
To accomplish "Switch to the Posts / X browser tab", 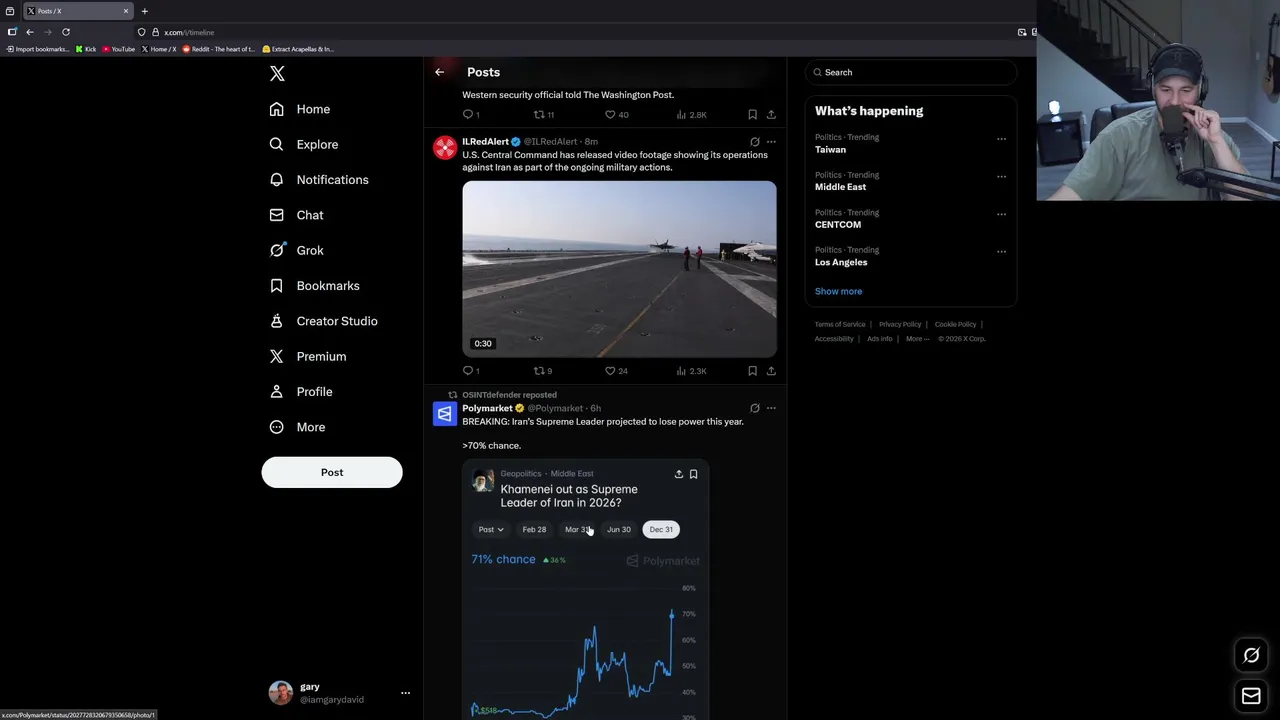I will tap(77, 11).
